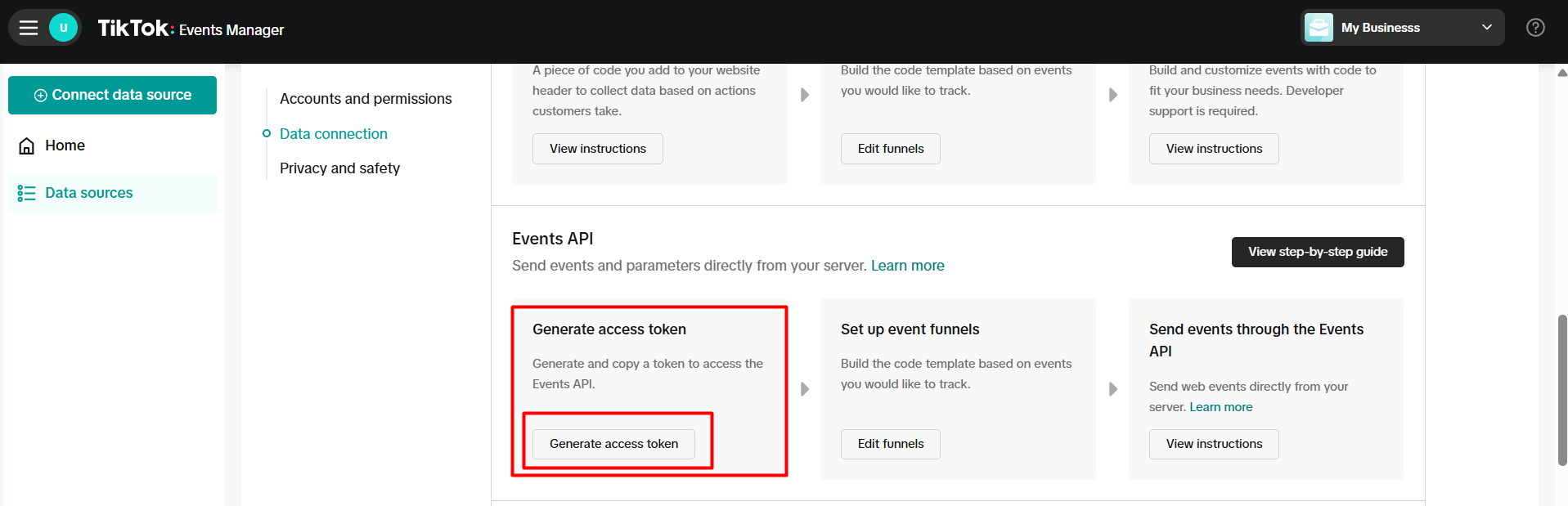Open Privacy and safety section
Viewport: 1568px width, 506px height.
click(x=339, y=168)
